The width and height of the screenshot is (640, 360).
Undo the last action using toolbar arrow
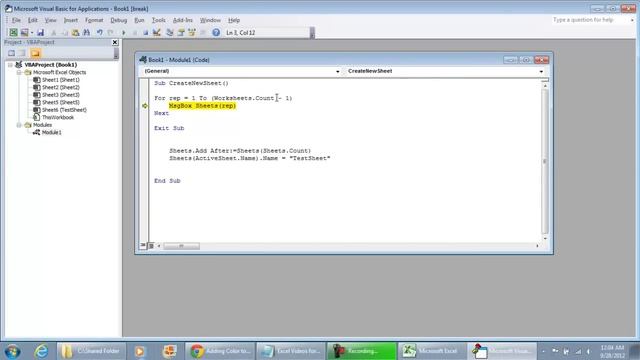100,33
